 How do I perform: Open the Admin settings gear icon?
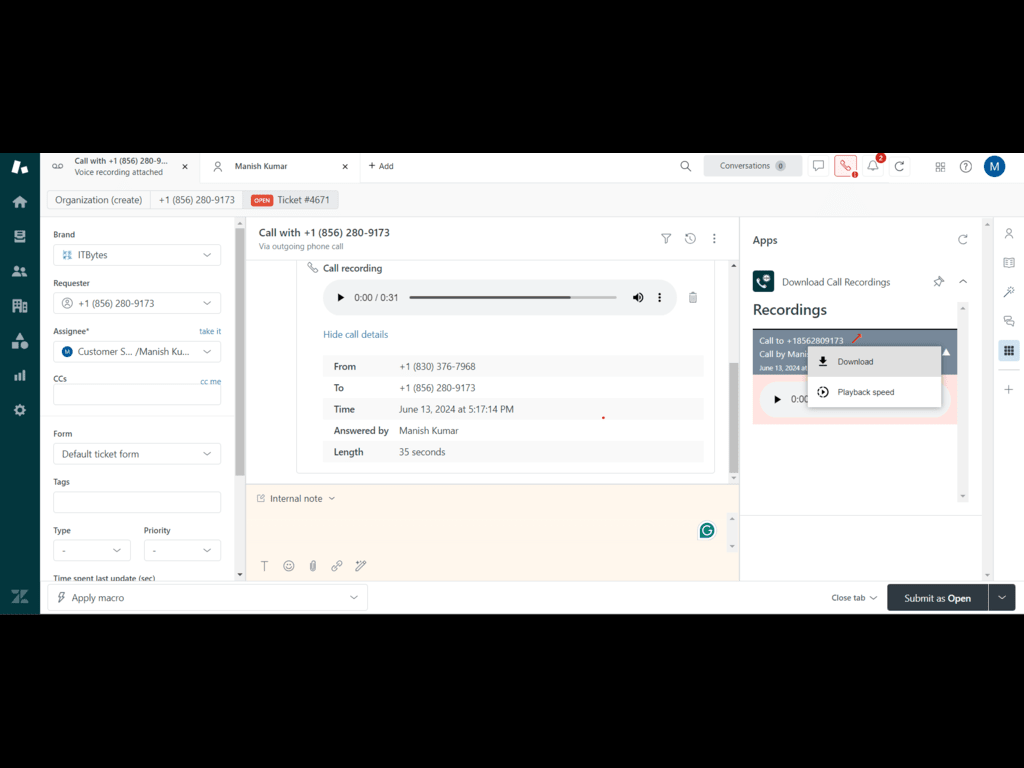(19, 410)
